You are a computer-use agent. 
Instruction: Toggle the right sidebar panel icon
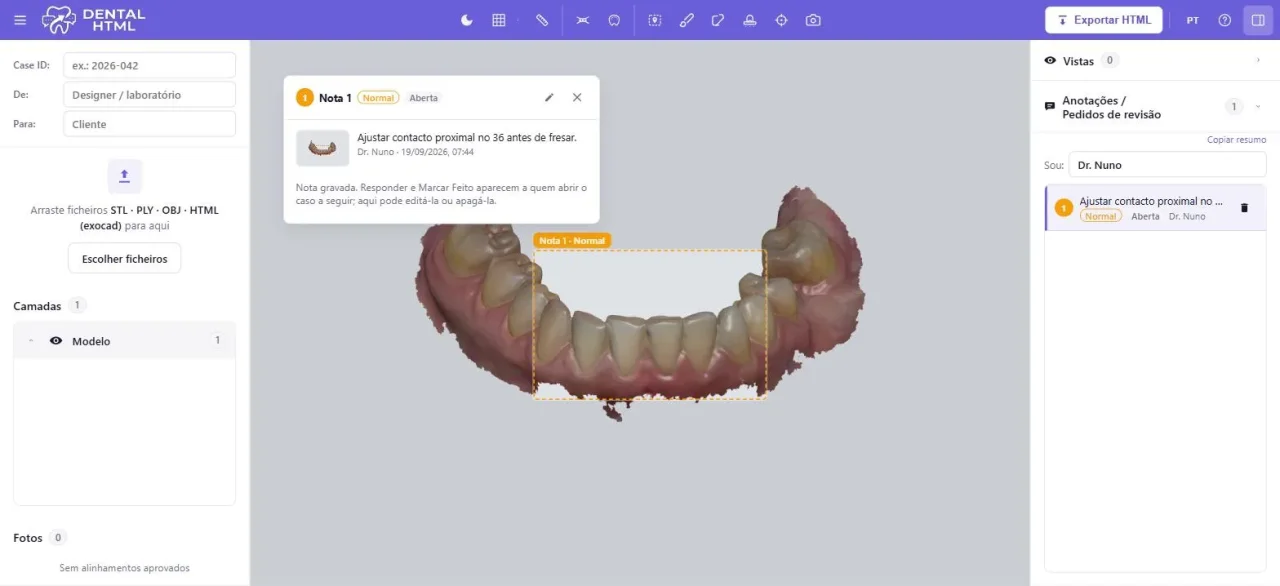click(1256, 20)
